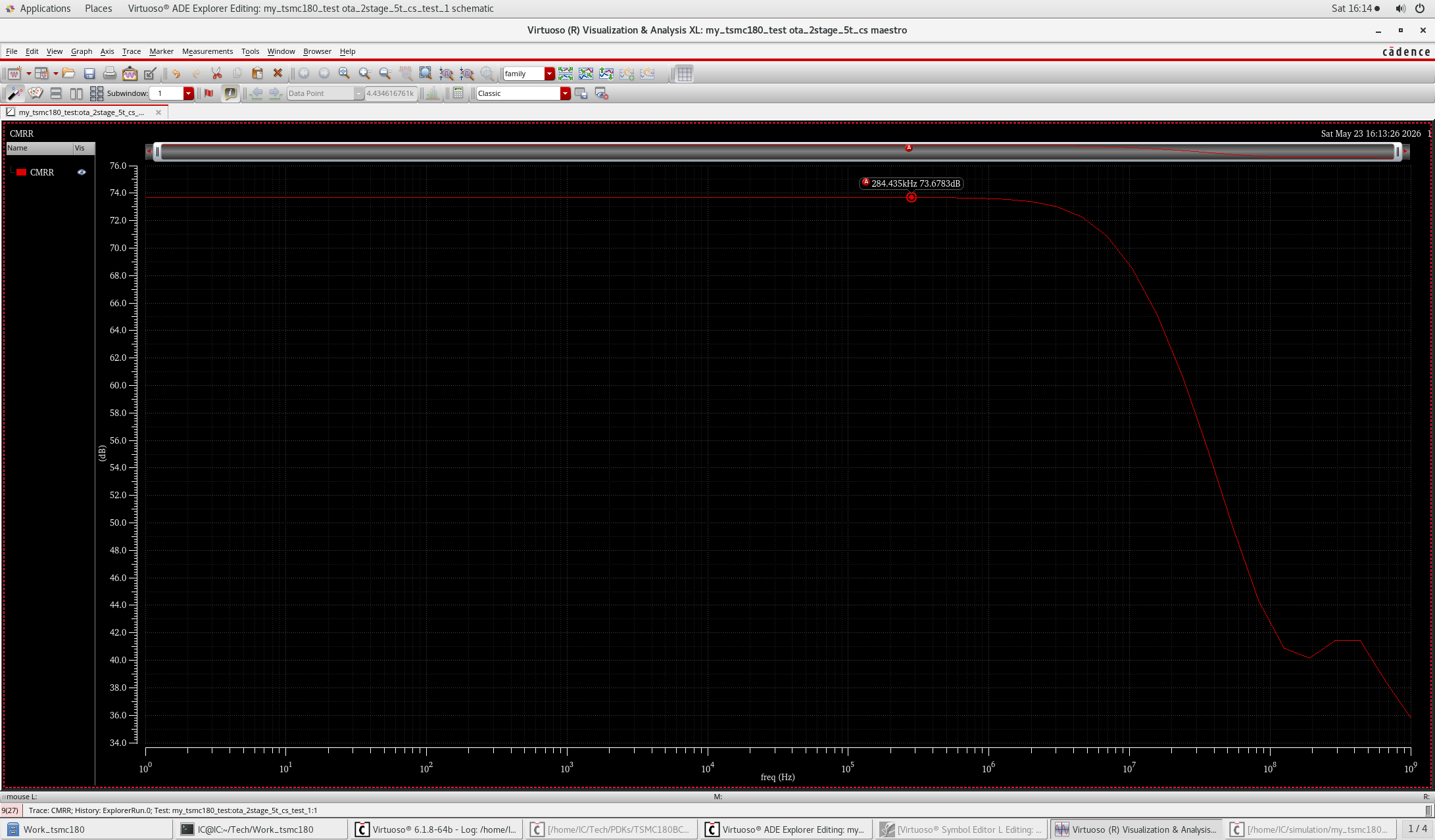Click the Paste clipboard icon
The height and width of the screenshot is (840, 1435).
pyautogui.click(x=257, y=74)
